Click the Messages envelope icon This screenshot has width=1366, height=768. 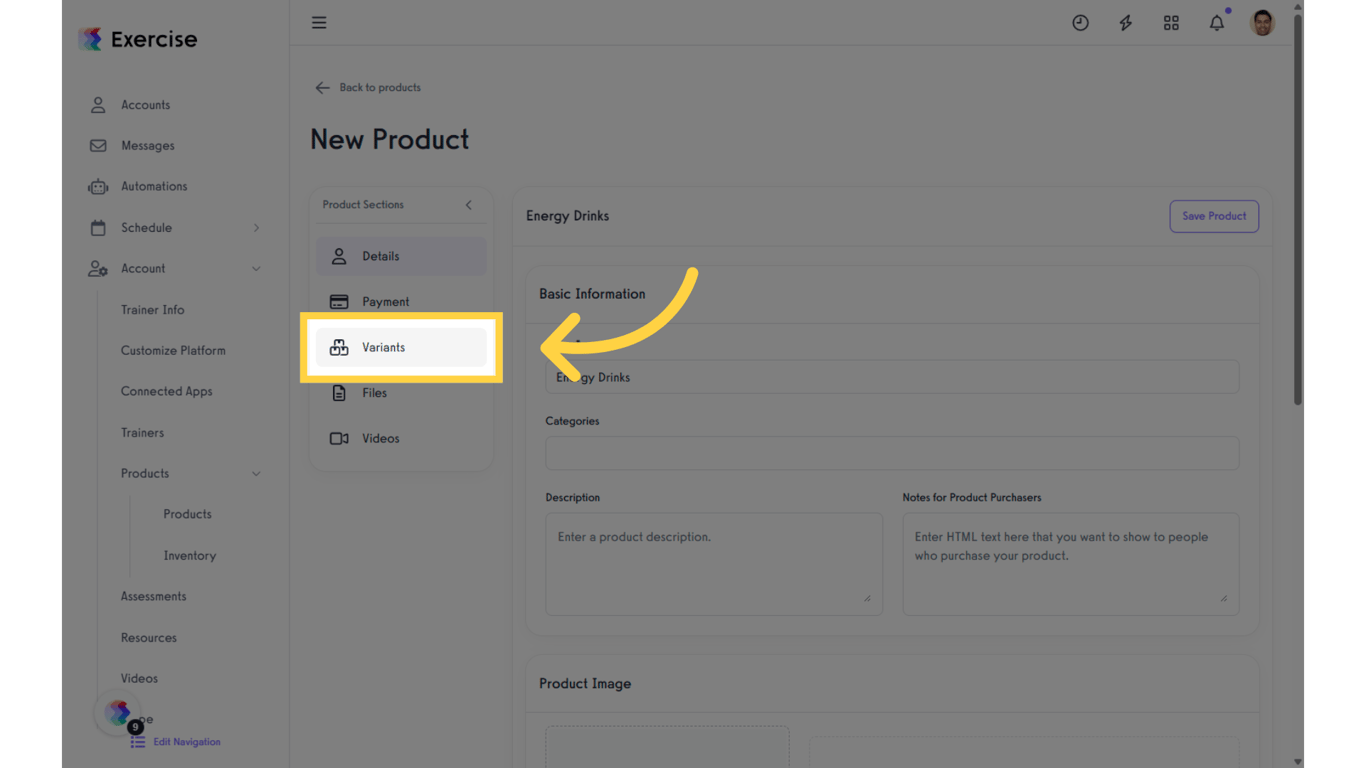[x=98, y=146]
